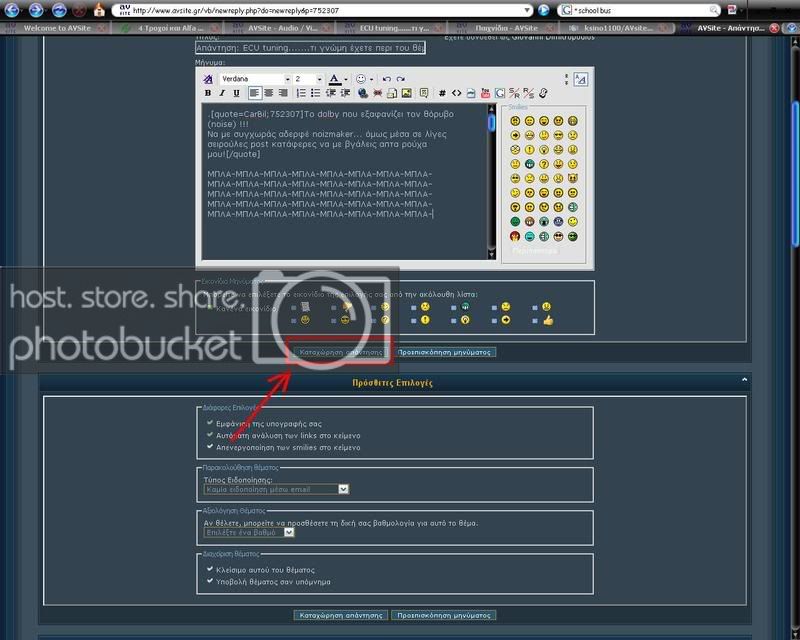Image resolution: width=800 pixels, height=640 pixels.
Task: Wrap selection in HTML tags (<> icon)
Action: coord(456,93)
